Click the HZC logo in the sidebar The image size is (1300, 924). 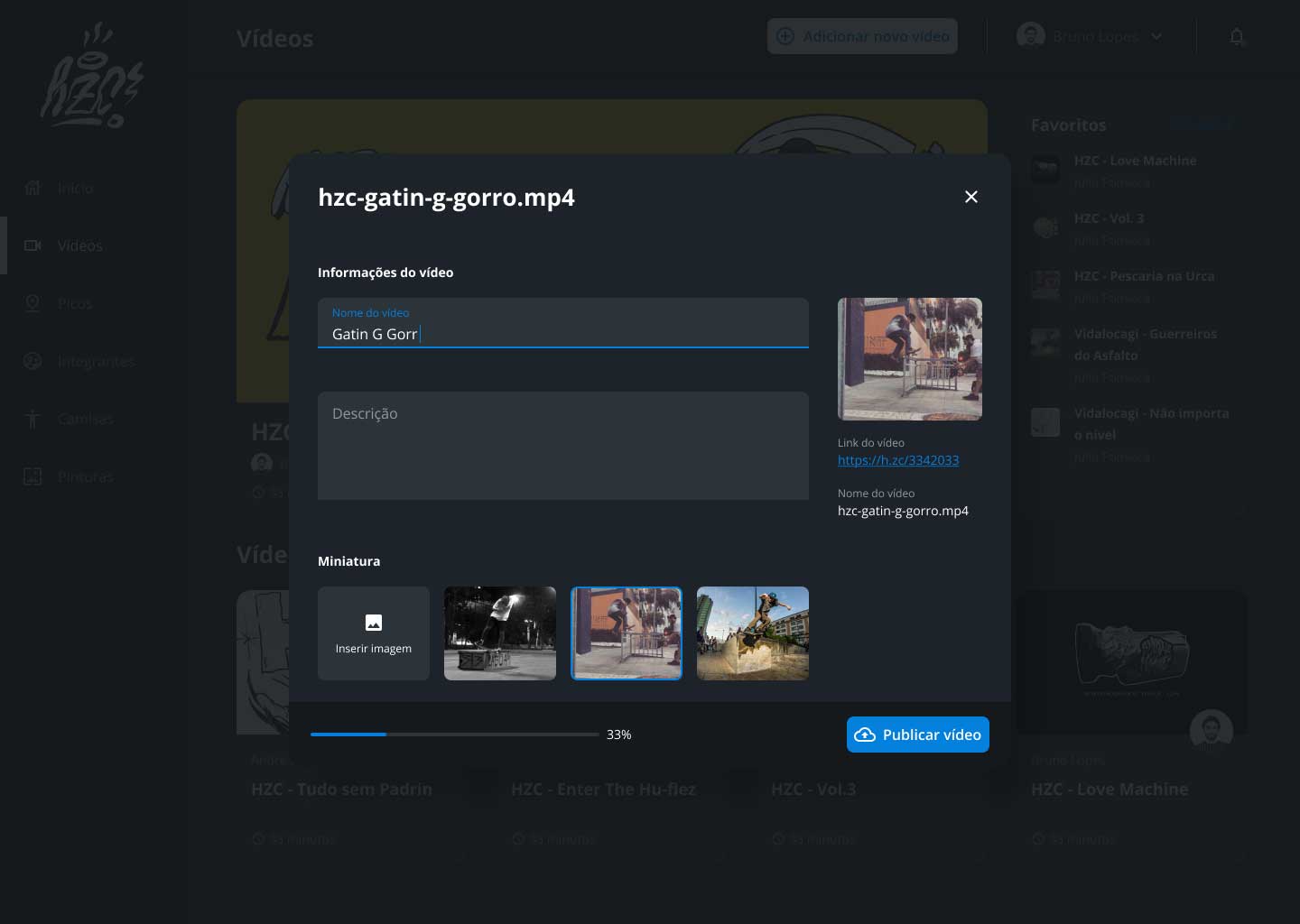(92, 76)
